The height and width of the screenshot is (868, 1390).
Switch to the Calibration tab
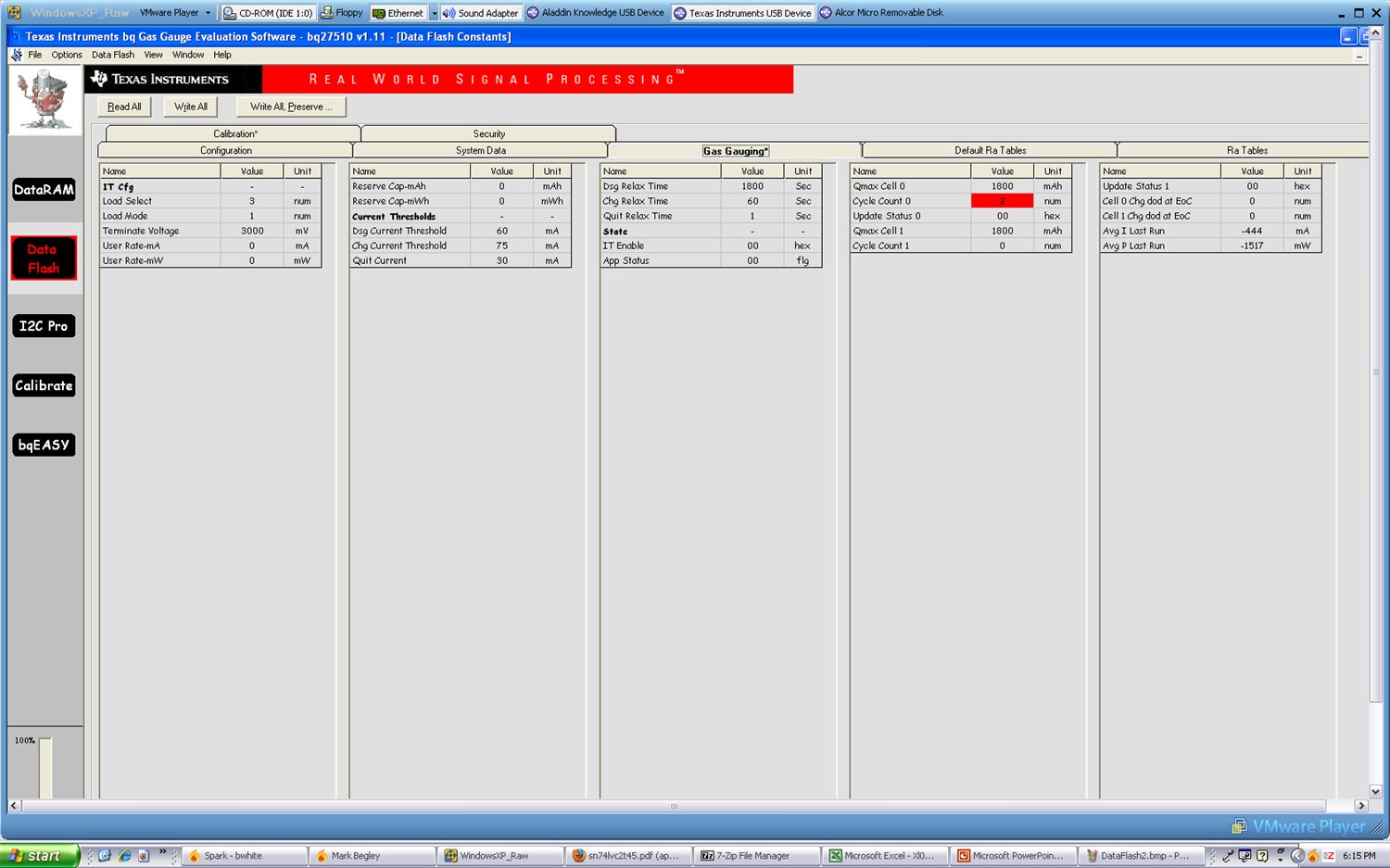(x=234, y=133)
